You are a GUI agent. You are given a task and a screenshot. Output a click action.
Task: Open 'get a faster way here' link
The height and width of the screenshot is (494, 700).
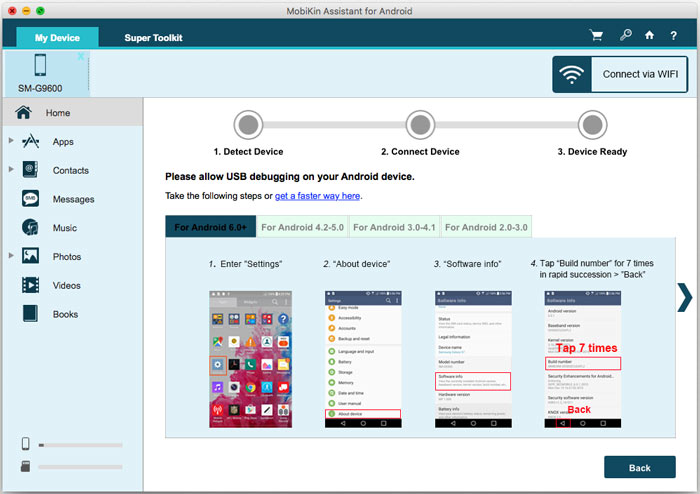pyautogui.click(x=317, y=196)
